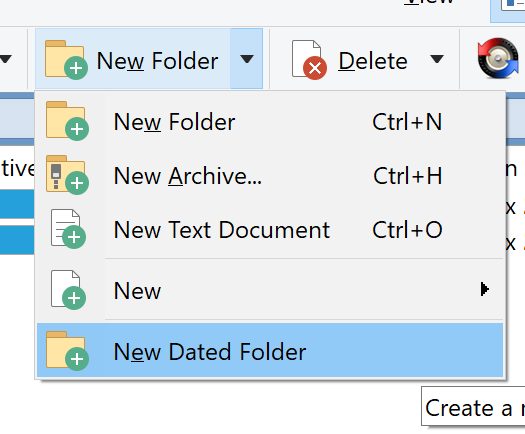Click the folder icon in New Folder menu row

click(67, 121)
